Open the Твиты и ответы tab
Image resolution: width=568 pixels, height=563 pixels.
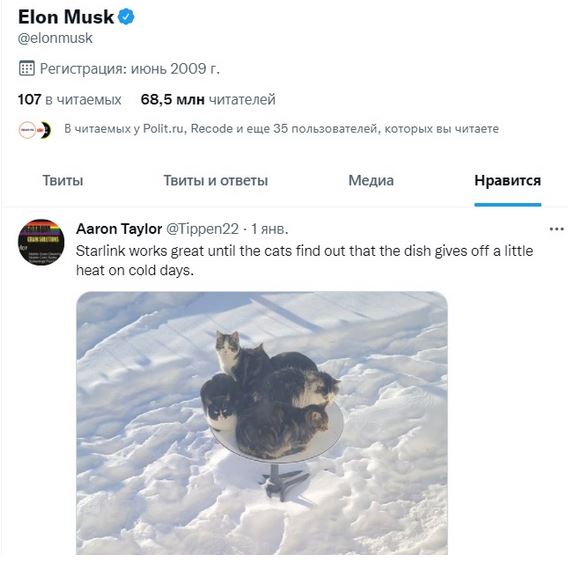click(x=216, y=180)
